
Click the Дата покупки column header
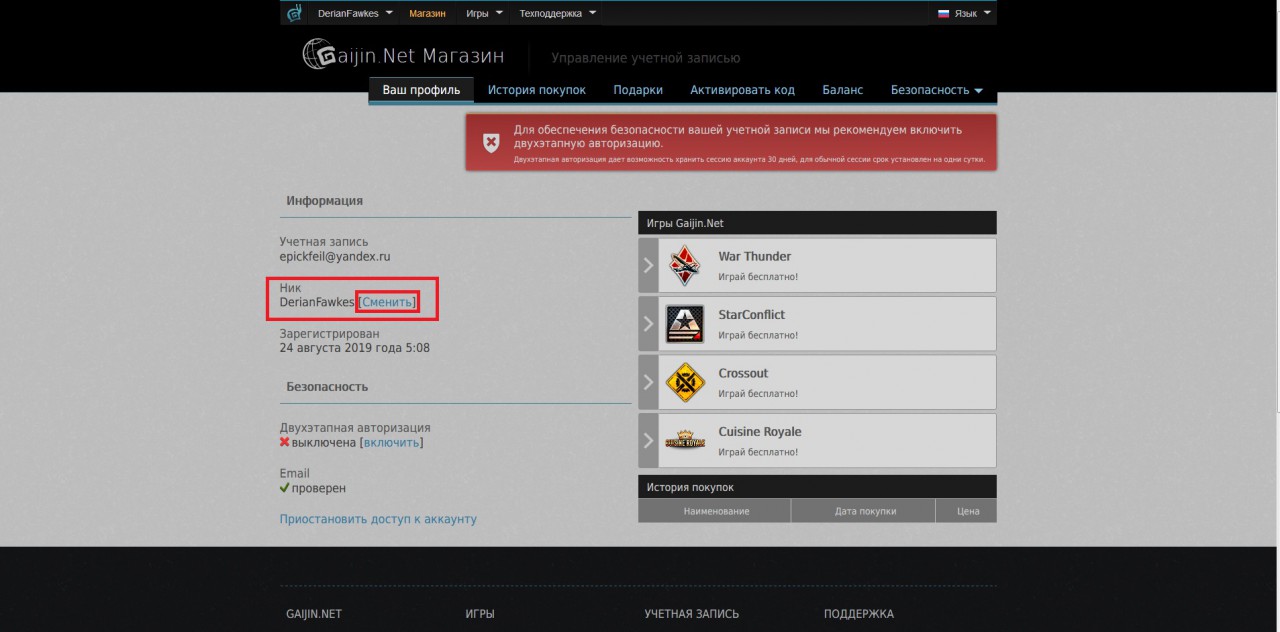click(x=864, y=511)
